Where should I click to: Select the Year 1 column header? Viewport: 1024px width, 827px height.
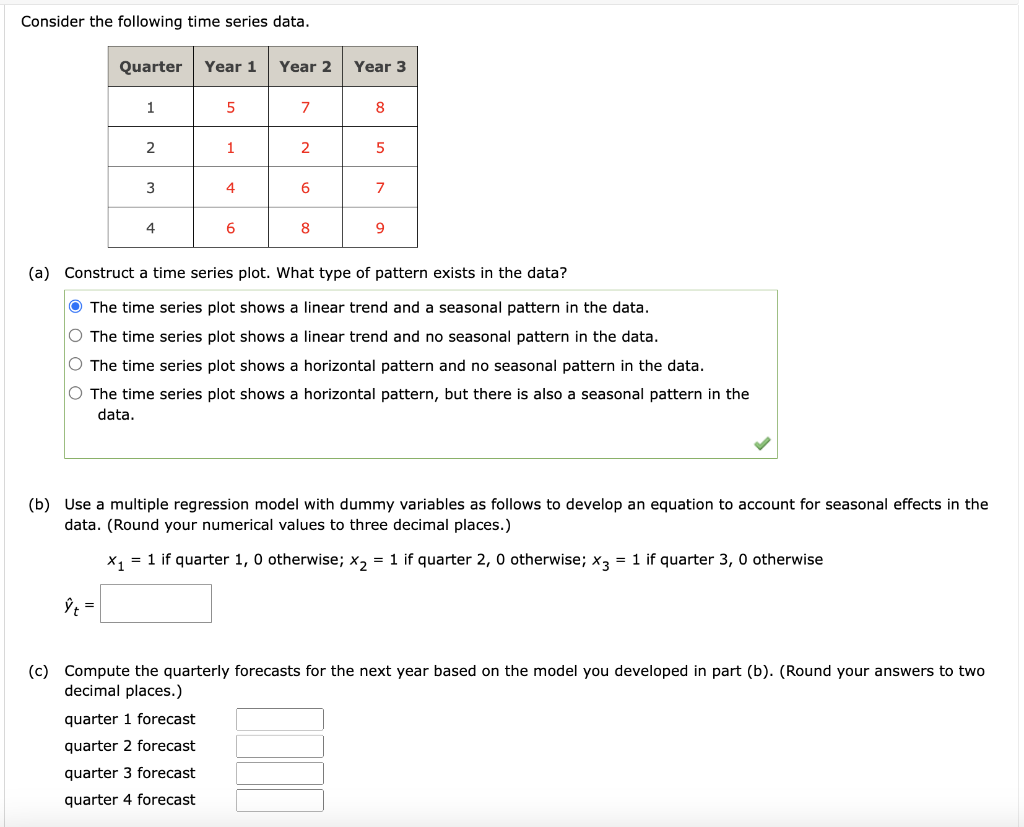pyautogui.click(x=230, y=66)
